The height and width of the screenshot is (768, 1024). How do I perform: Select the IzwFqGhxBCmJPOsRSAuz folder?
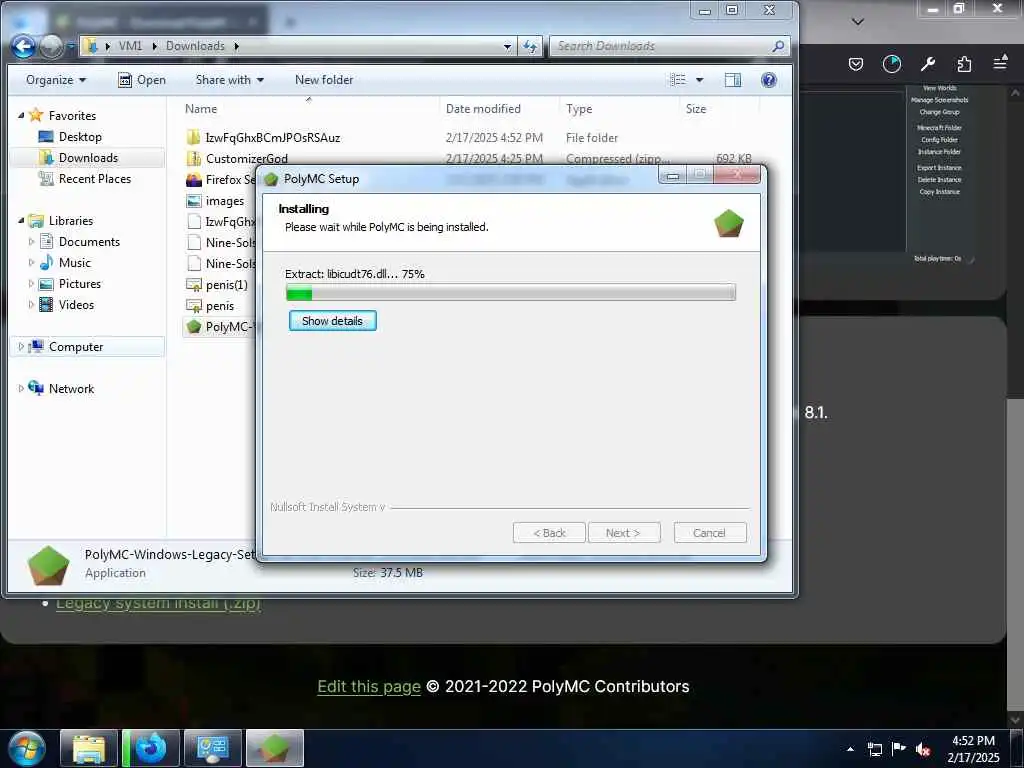(272, 138)
